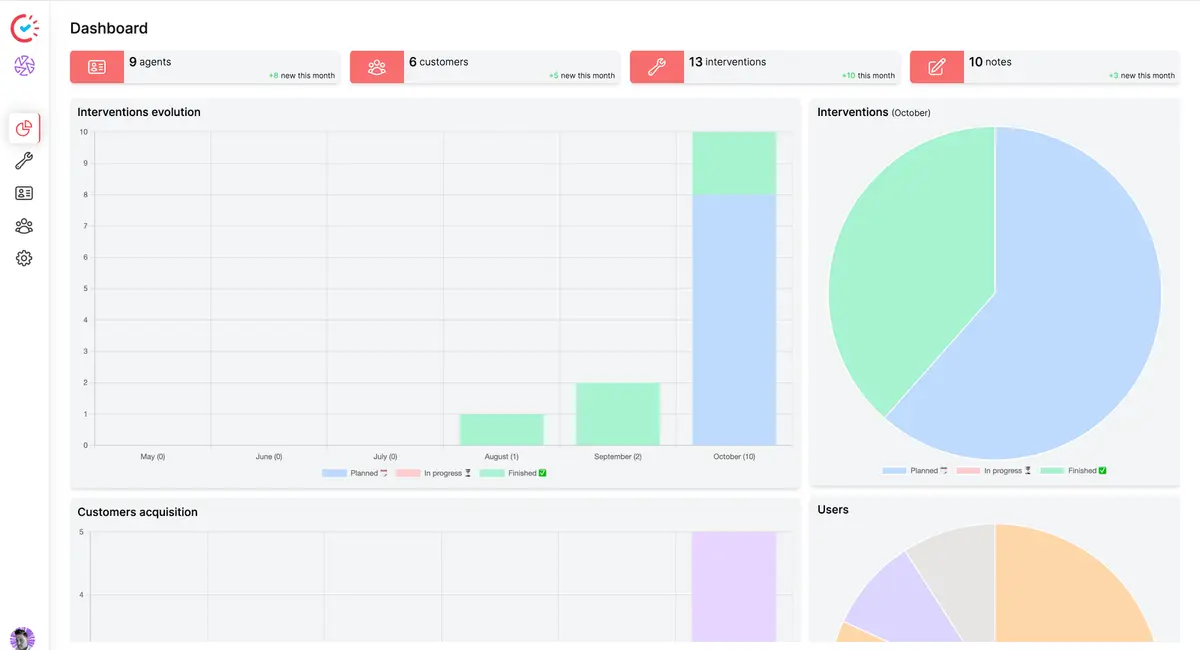The image size is (1200, 650).
Task: Click the red wrench icon on interventions card
Action: point(657,67)
